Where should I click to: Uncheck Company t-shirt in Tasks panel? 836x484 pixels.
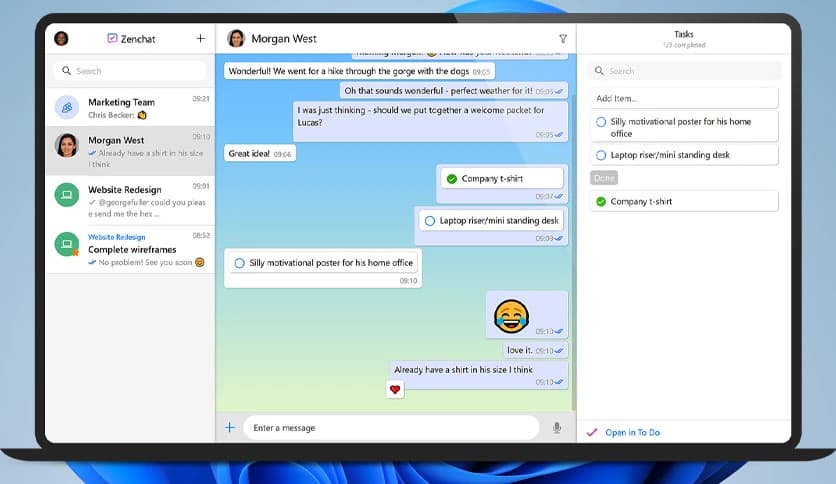[601, 201]
